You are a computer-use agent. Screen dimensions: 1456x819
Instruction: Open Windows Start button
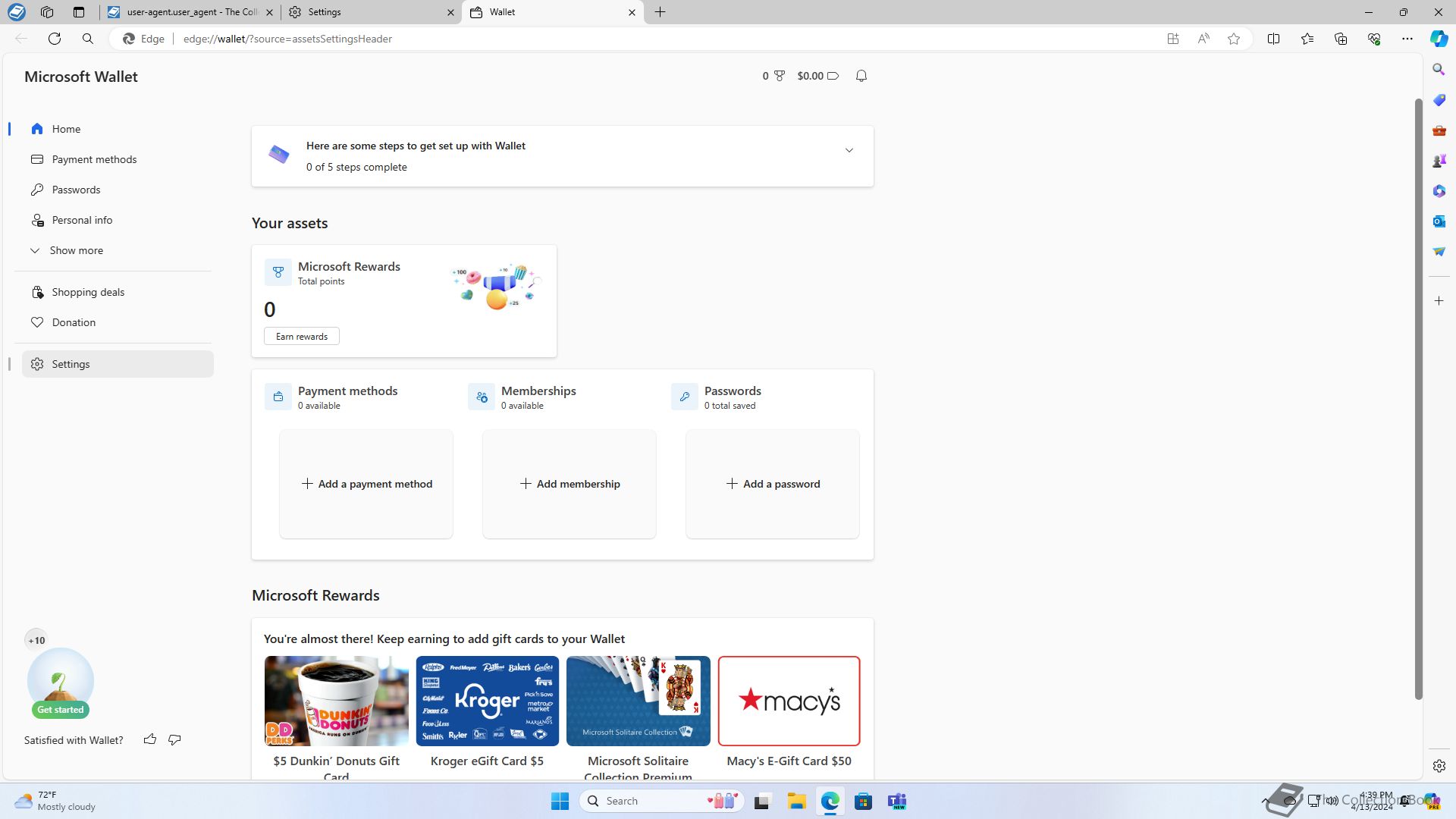click(560, 801)
